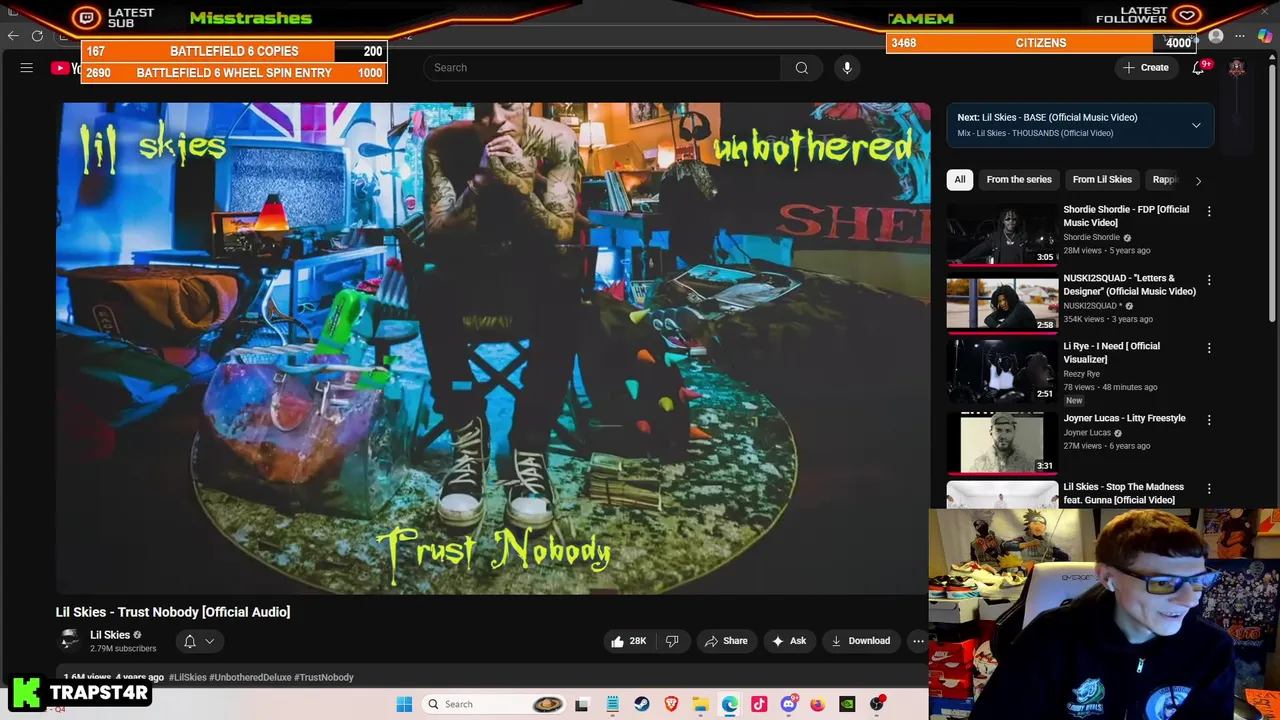
Task: Like the video with thumbs-up
Action: [x=629, y=641]
